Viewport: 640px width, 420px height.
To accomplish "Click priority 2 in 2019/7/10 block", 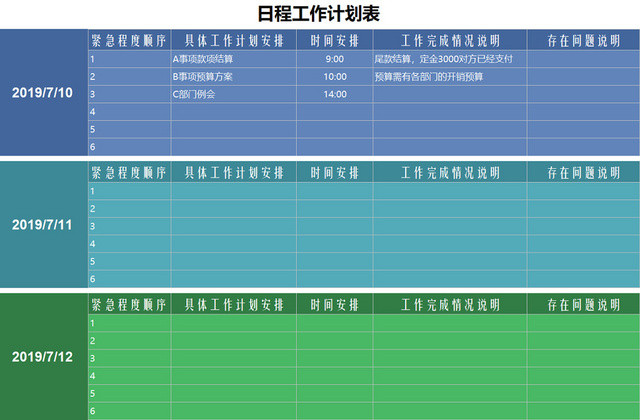I will [x=129, y=77].
